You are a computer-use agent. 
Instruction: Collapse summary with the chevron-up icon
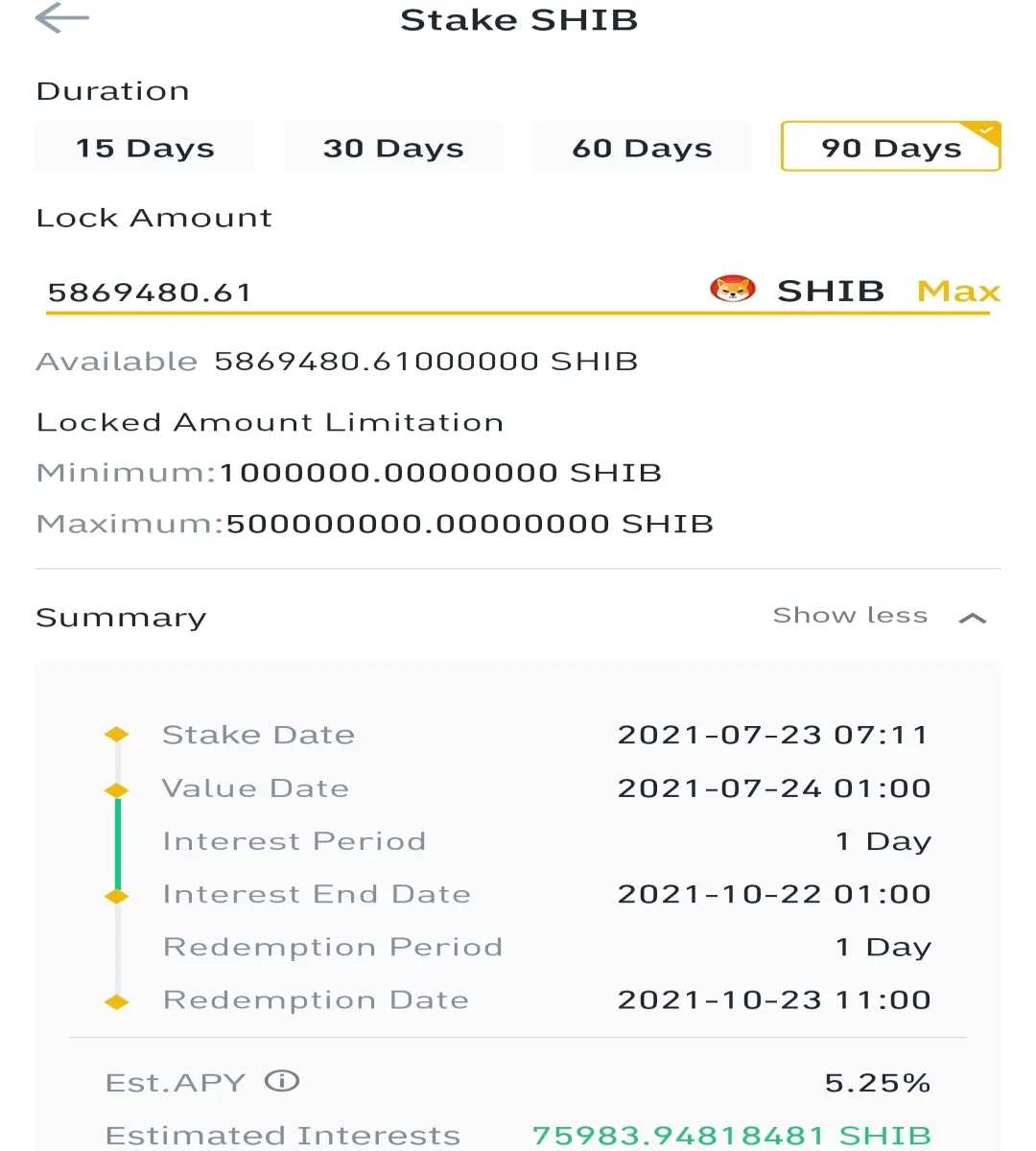click(973, 618)
